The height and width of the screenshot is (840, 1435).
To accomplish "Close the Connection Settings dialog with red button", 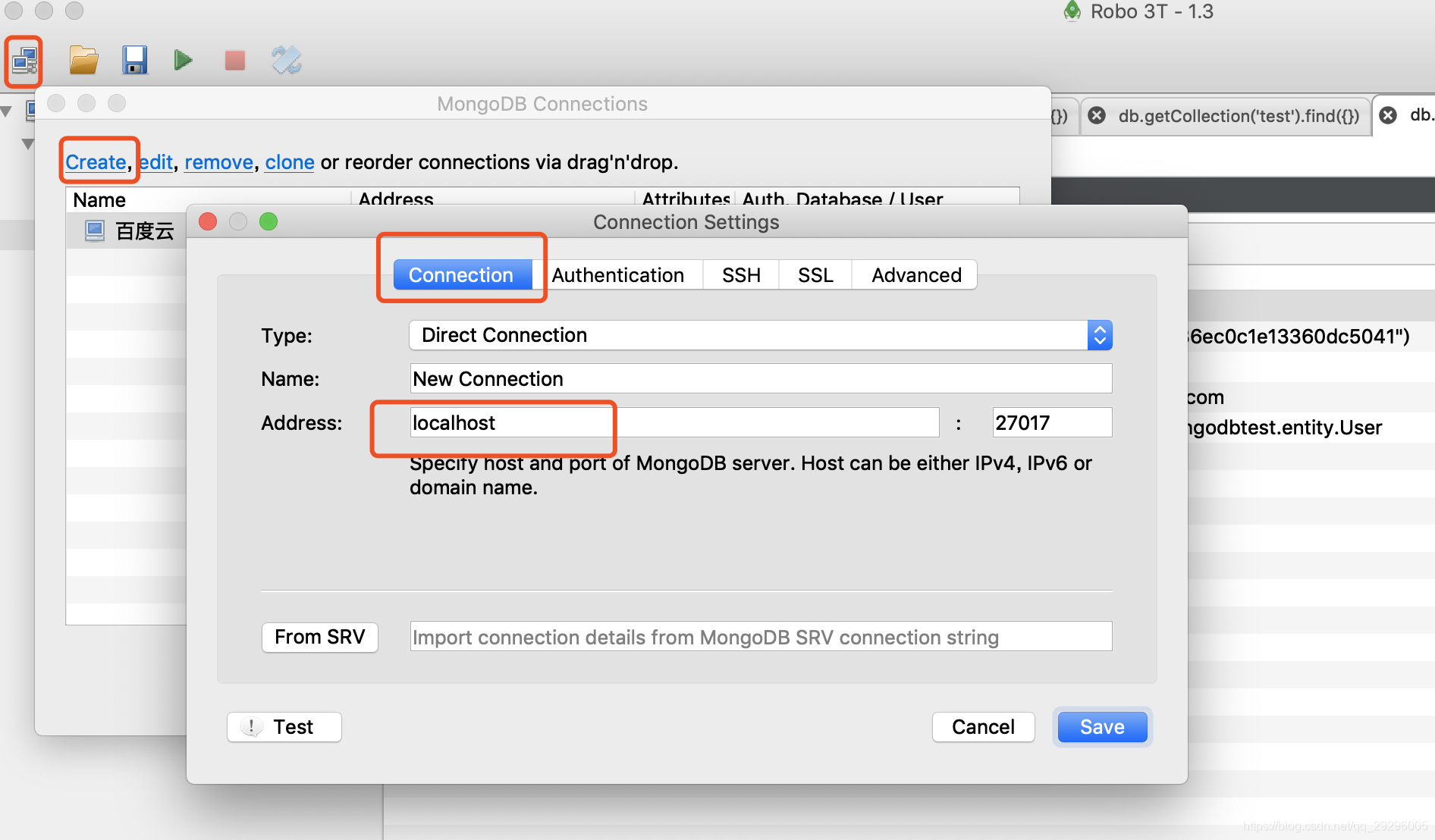I will [208, 221].
